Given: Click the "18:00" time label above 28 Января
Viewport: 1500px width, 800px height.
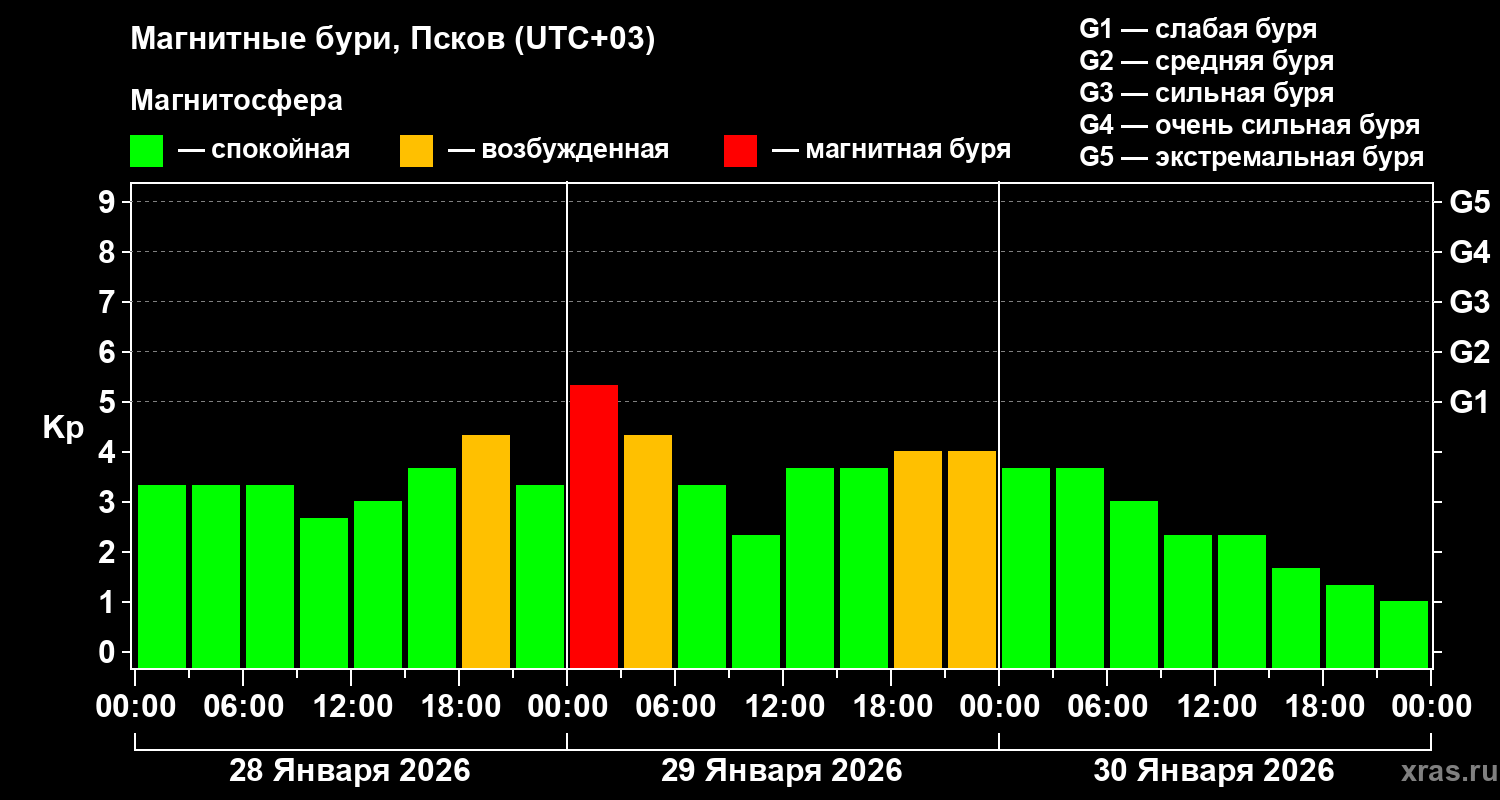Looking at the screenshot, I should pos(459,706).
